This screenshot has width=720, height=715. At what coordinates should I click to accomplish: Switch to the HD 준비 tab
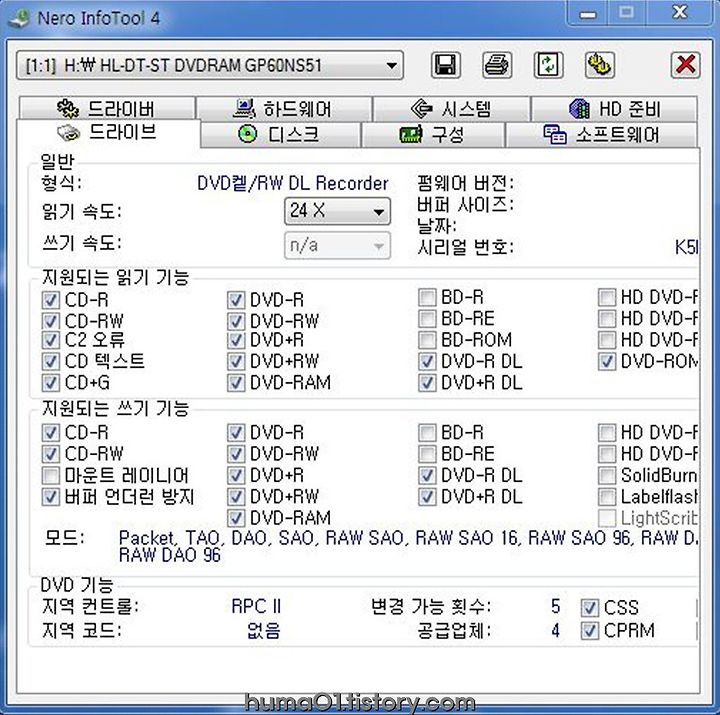click(x=614, y=108)
